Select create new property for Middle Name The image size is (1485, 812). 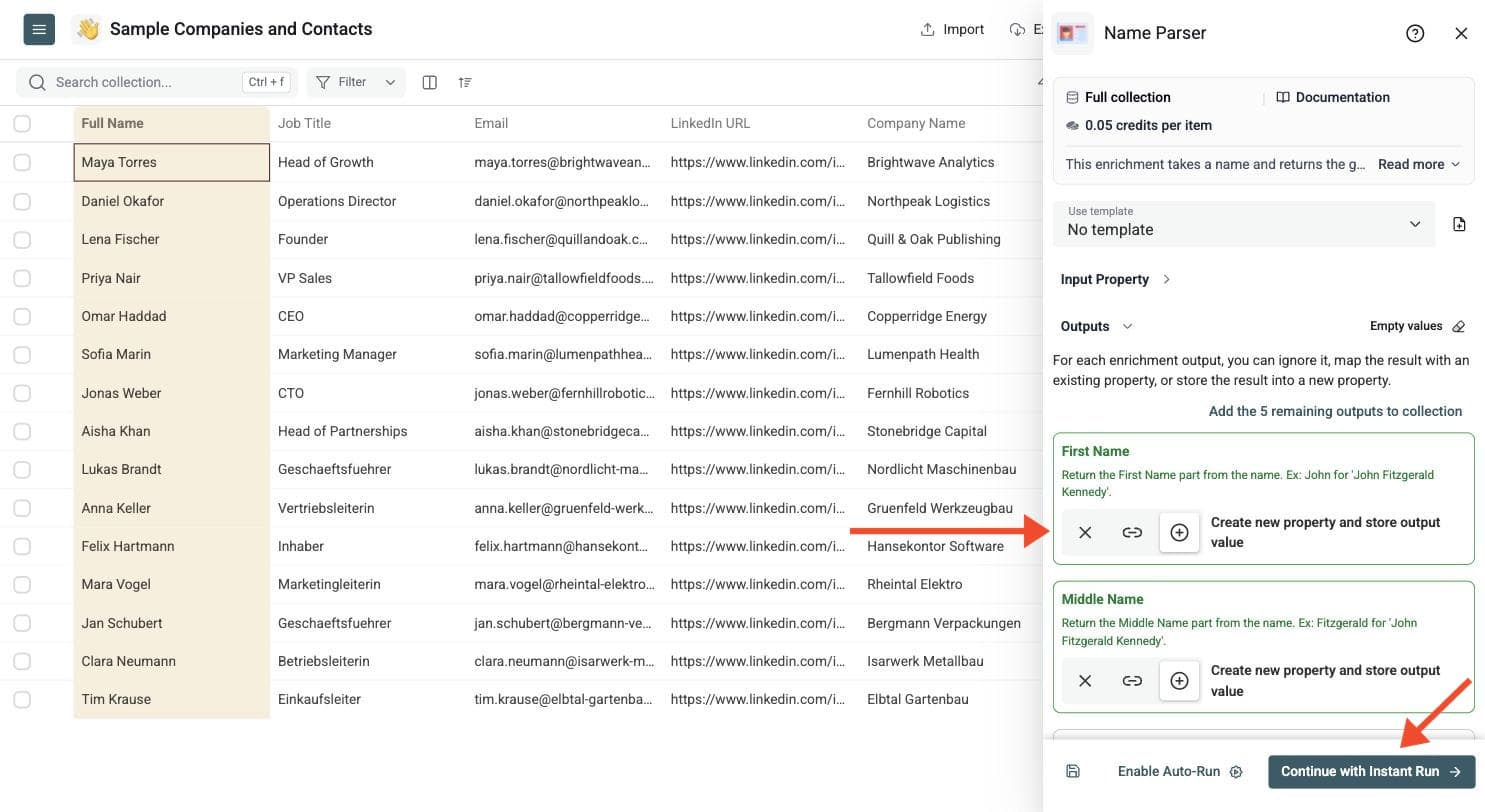point(1179,681)
